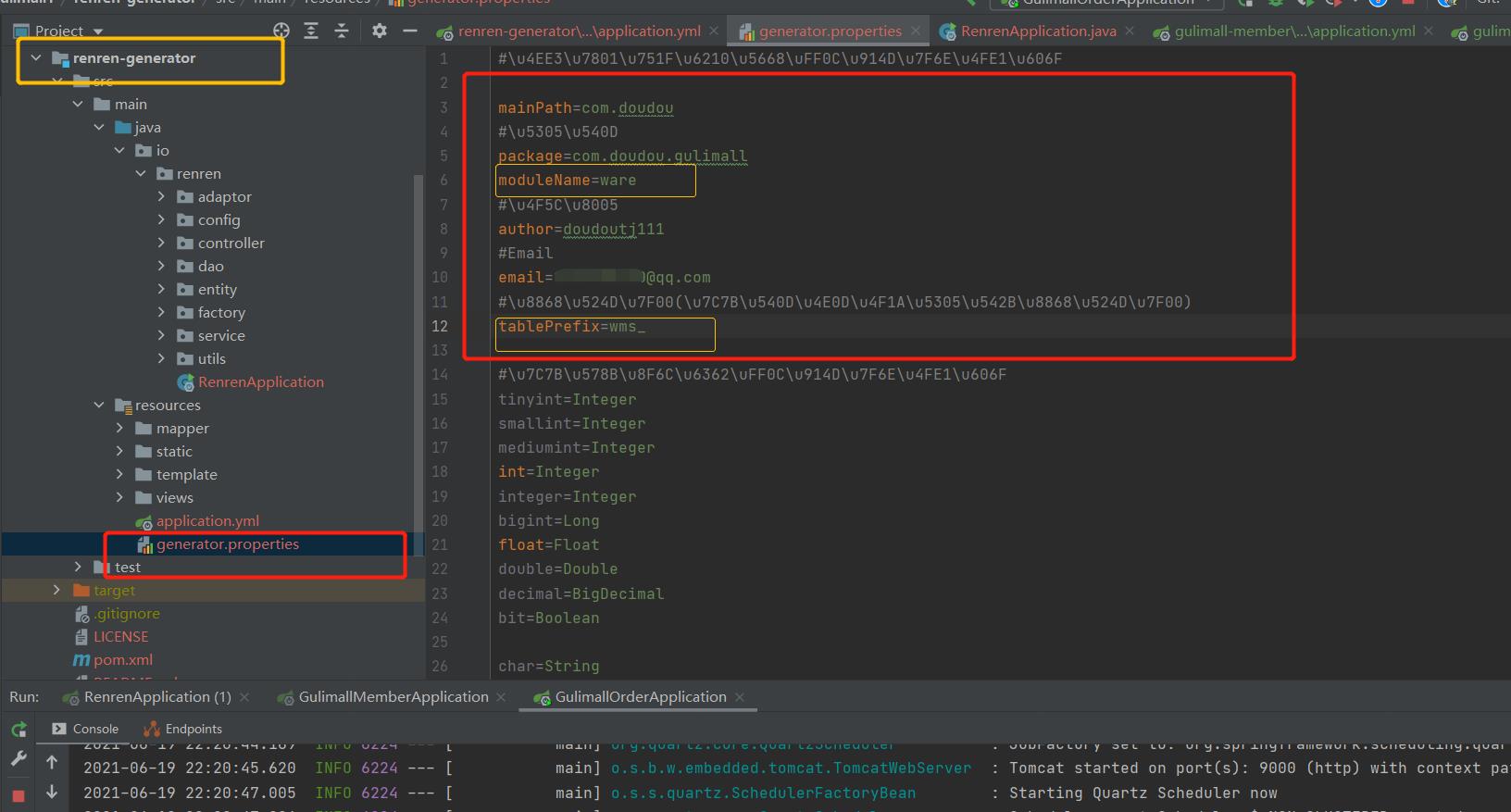Expand the controller package
The height and width of the screenshot is (812, 1511).
tap(161, 243)
